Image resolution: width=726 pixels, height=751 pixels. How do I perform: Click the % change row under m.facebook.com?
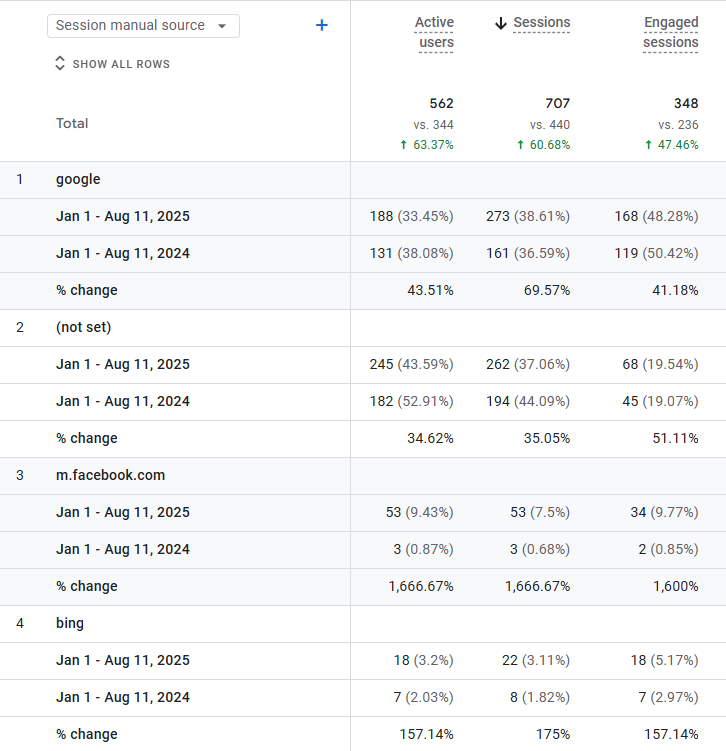point(87,587)
